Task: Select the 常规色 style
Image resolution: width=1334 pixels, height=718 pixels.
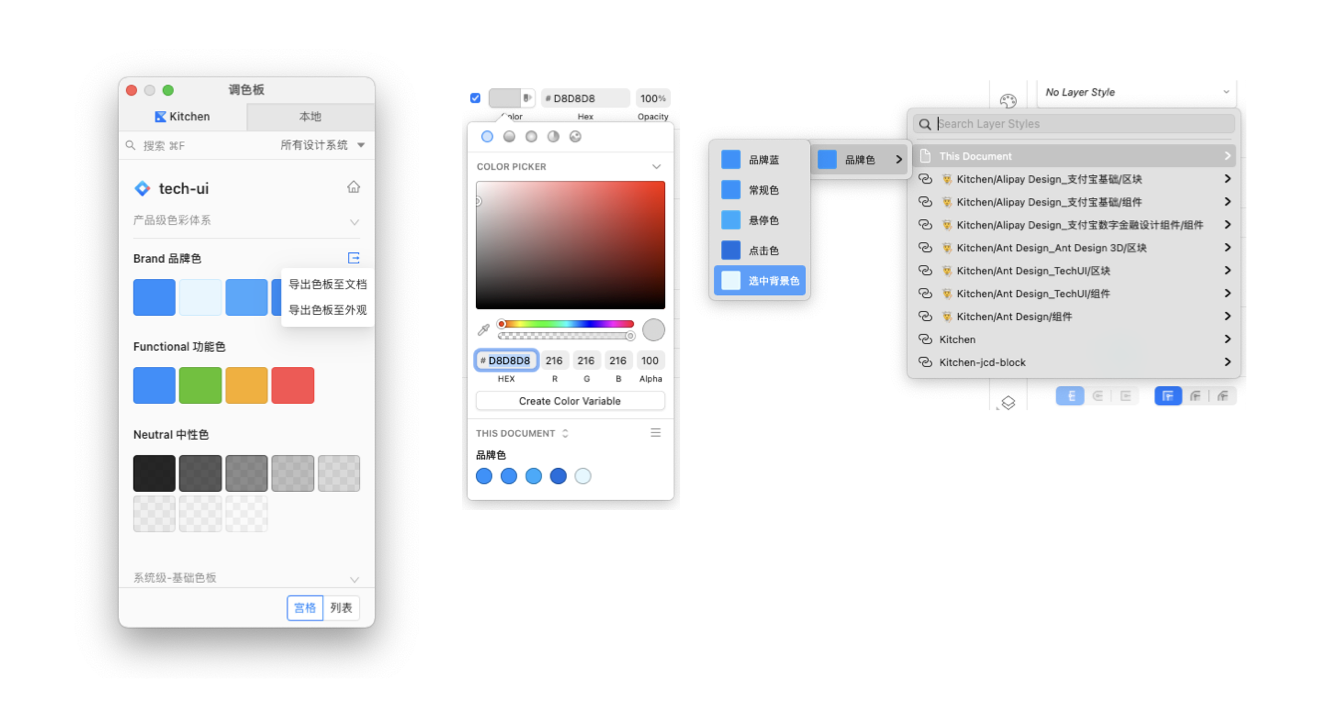Action: coord(760,190)
